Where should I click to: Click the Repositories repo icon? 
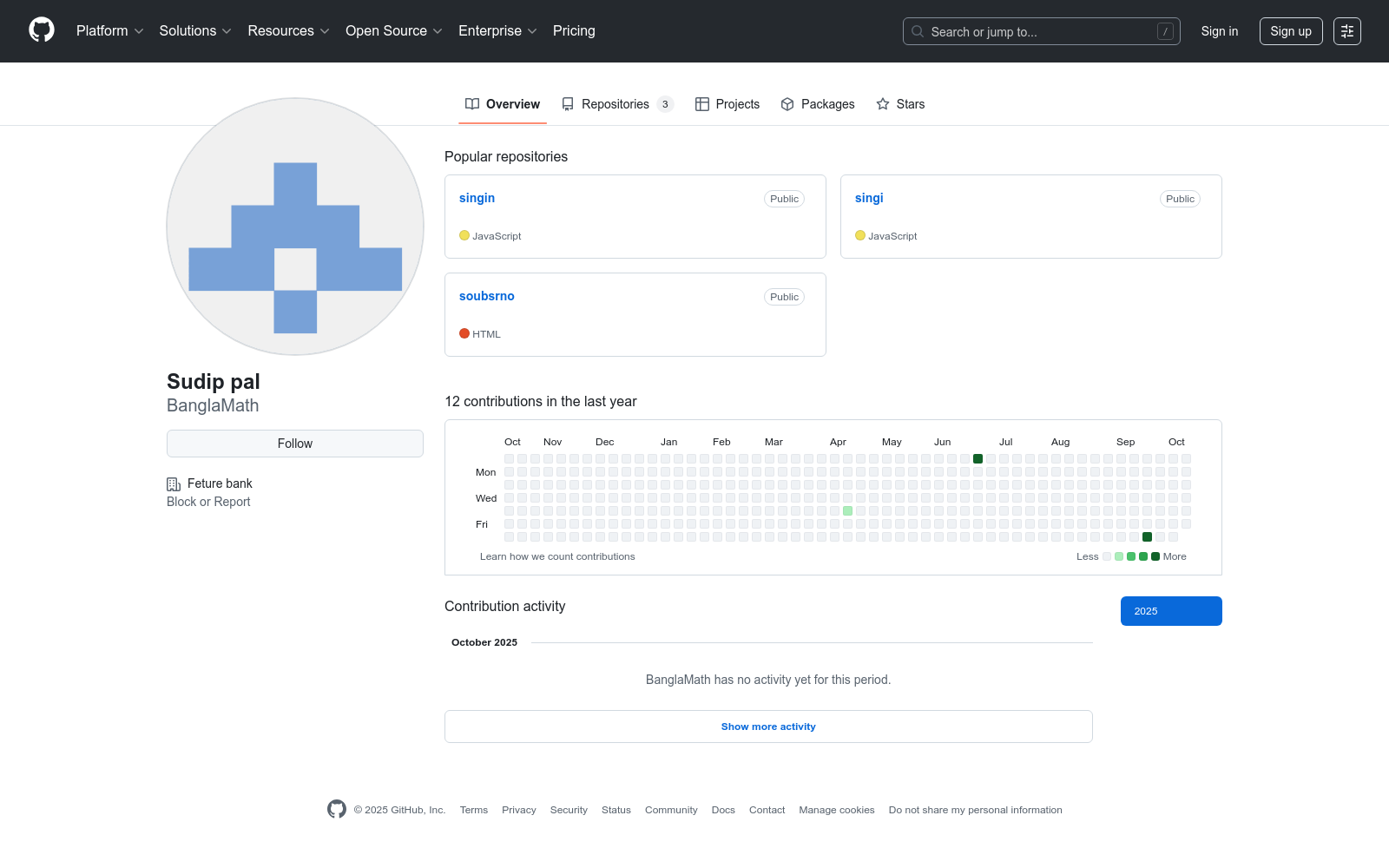point(568,104)
